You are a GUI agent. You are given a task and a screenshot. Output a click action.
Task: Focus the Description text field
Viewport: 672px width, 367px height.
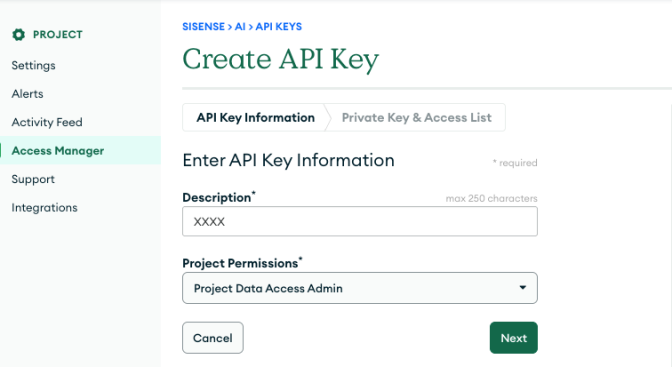click(x=360, y=221)
